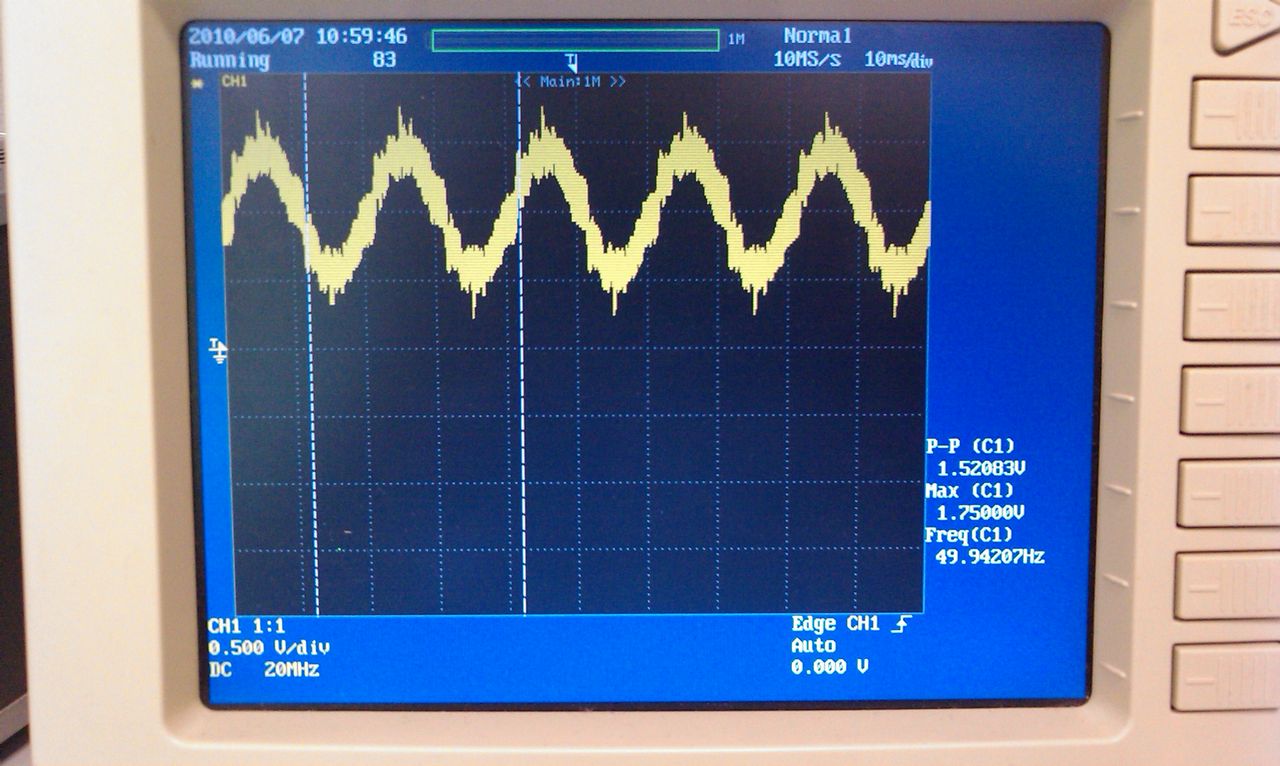This screenshot has height=766, width=1280.
Task: Select the CH1 label at the grid's top-left
Action: [x=234, y=81]
